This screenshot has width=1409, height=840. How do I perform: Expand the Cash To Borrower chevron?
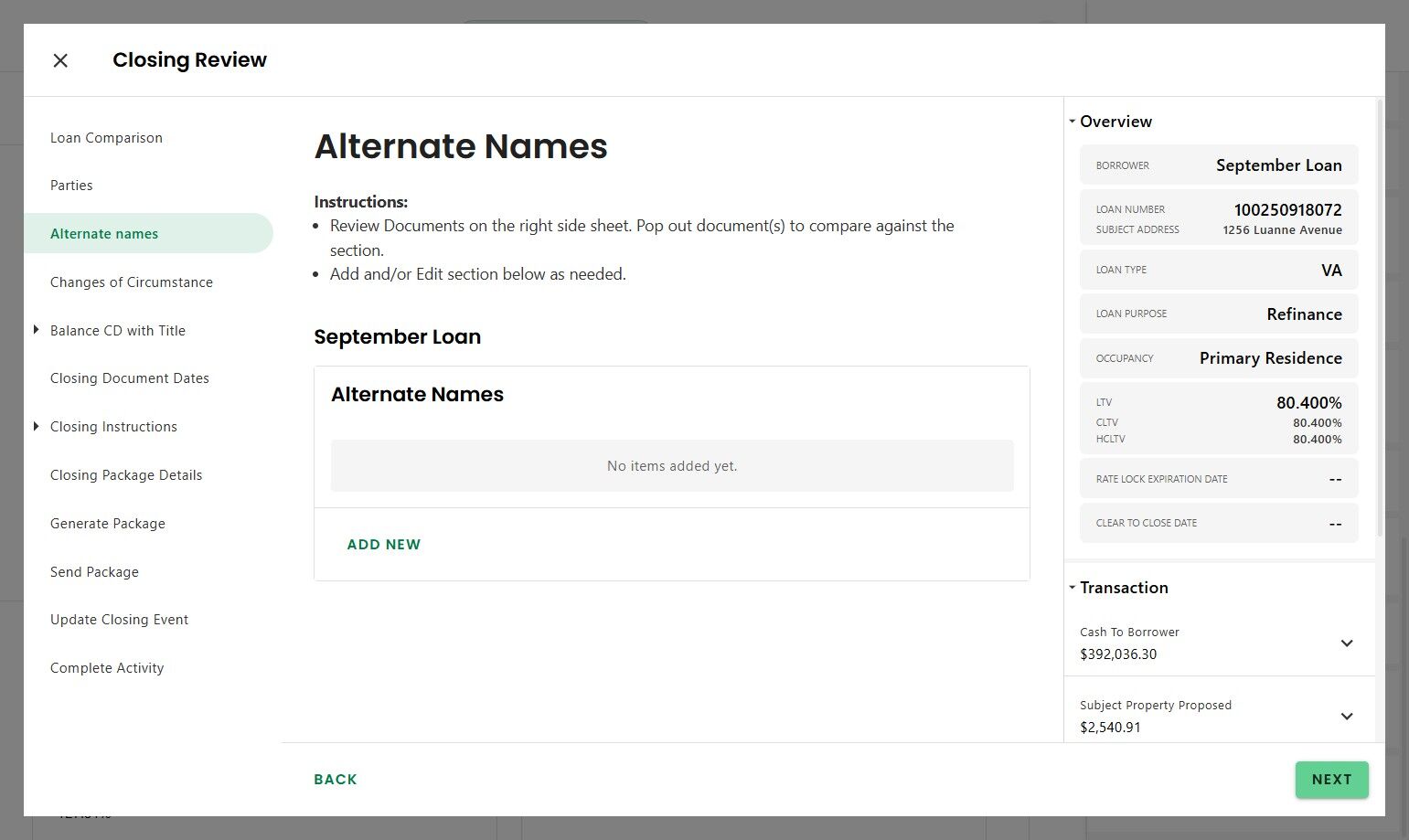coord(1346,643)
